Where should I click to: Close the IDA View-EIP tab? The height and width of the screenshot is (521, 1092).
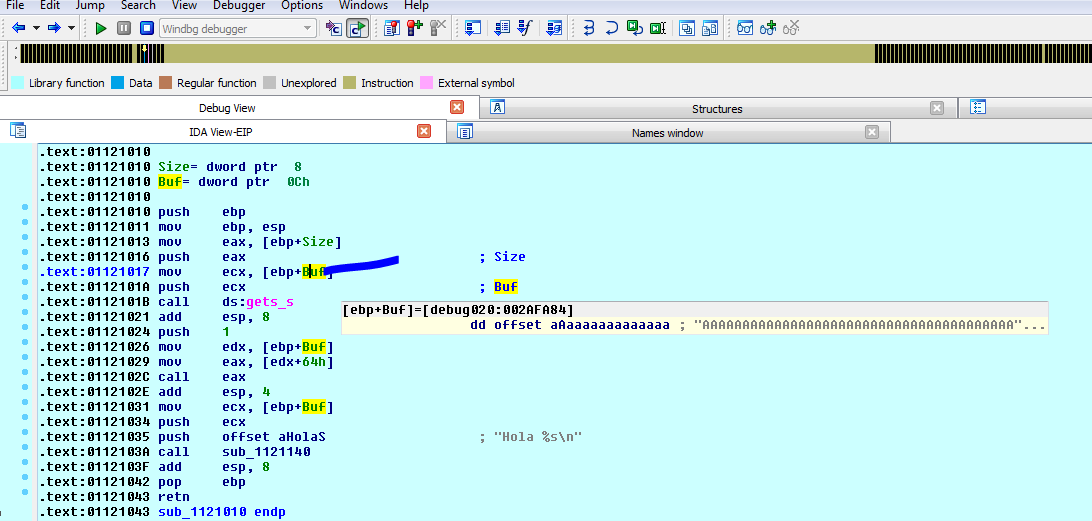[424, 131]
